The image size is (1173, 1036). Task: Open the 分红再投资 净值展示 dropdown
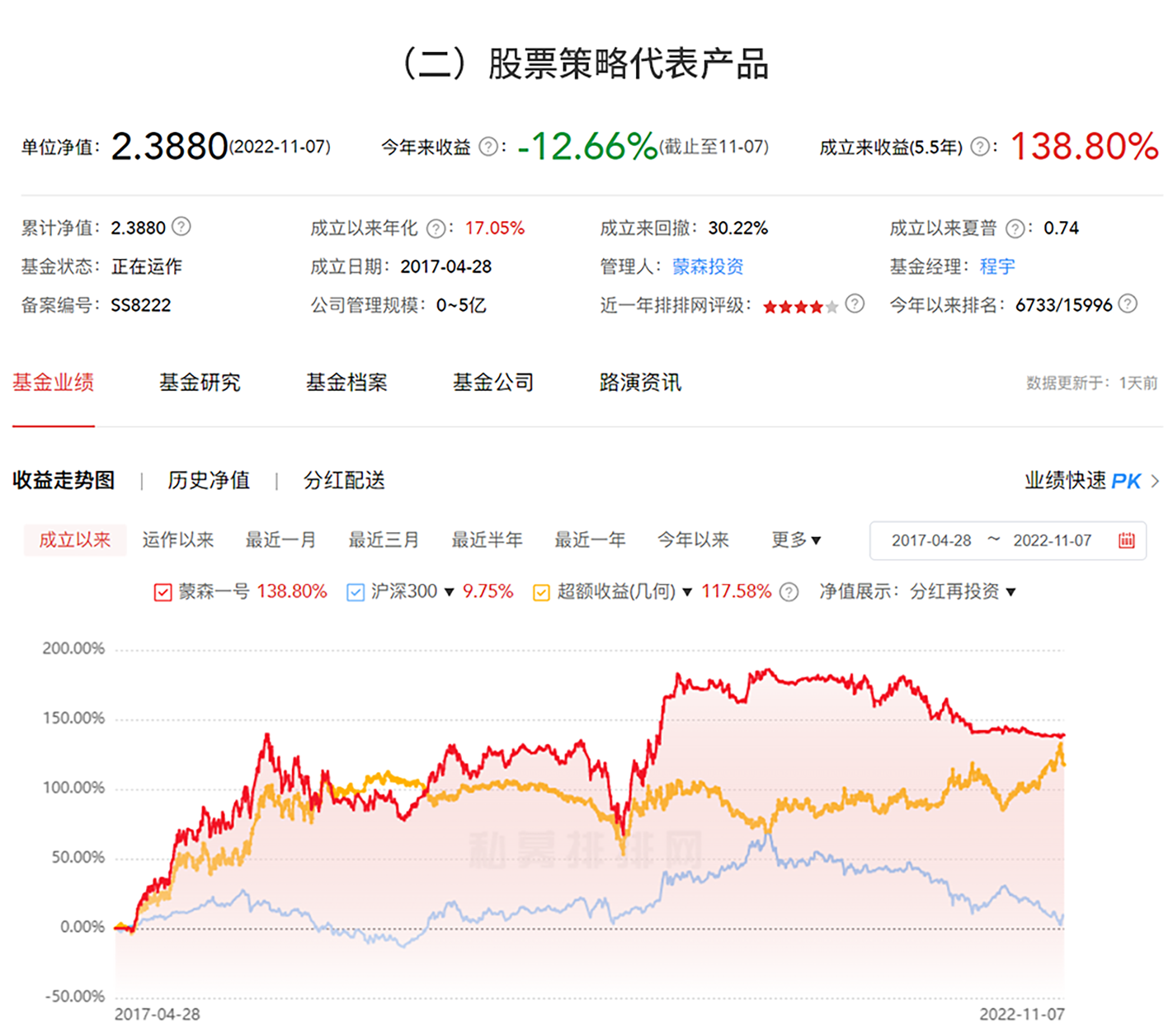point(962,592)
